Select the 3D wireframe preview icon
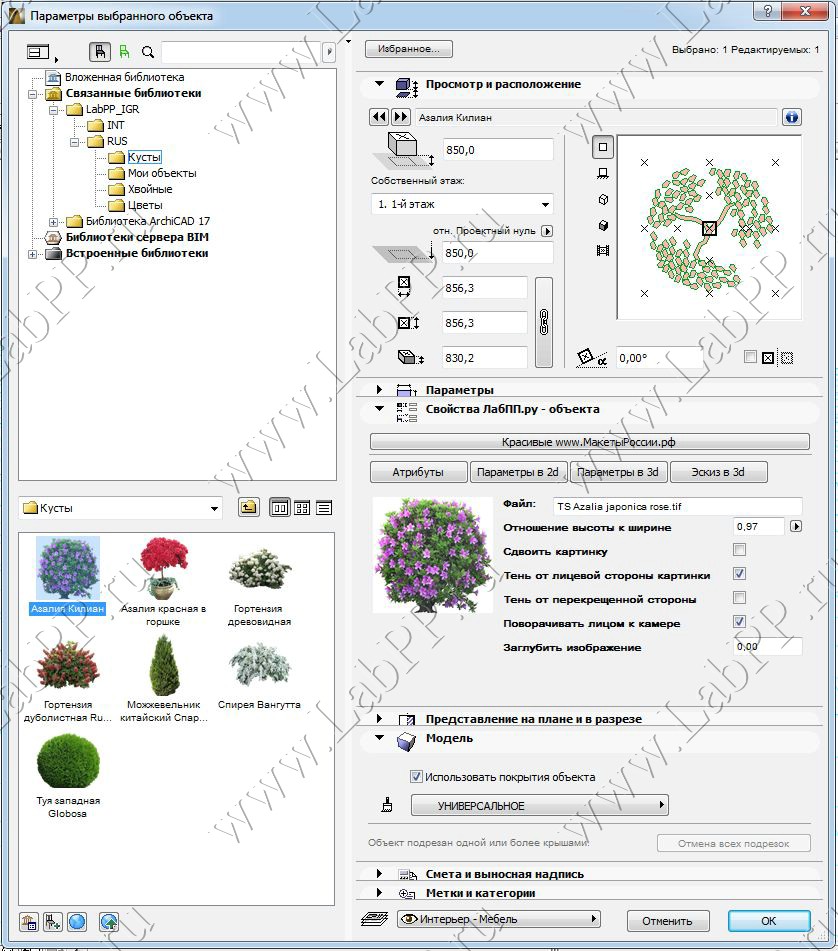The height and width of the screenshot is (951, 838). point(603,200)
